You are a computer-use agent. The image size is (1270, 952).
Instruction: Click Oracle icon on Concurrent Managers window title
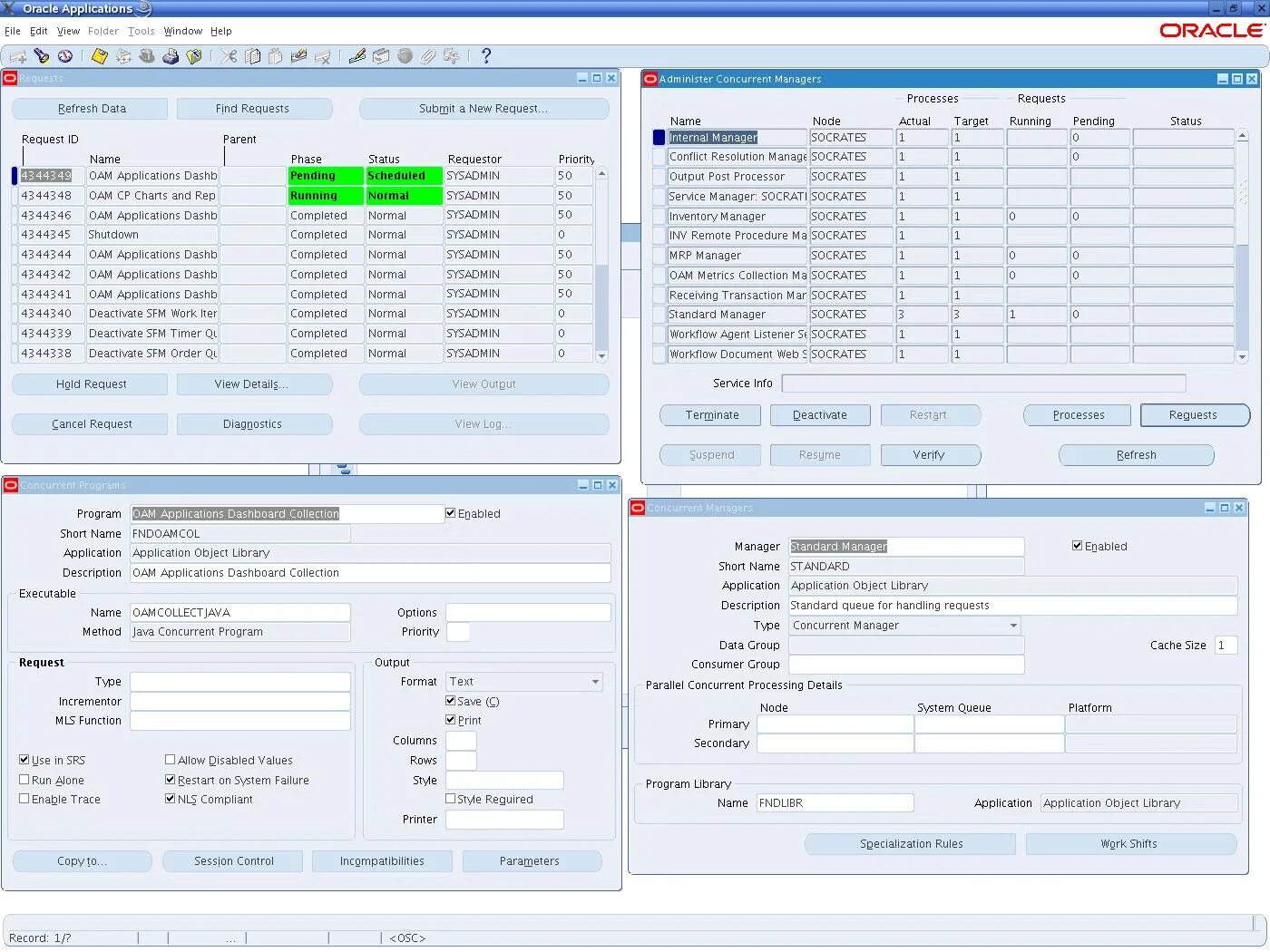point(638,508)
